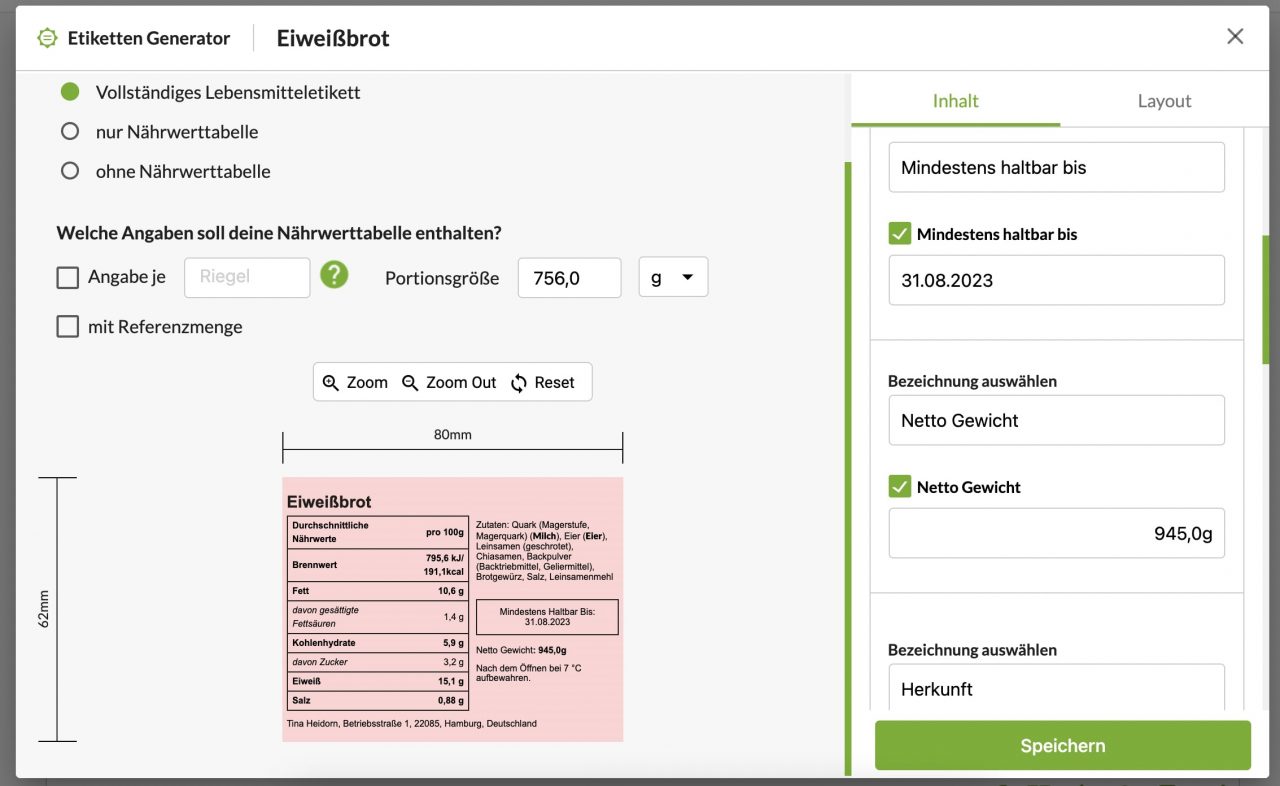Screen dimensions: 1280x786
Task: Select Vollständiges Lebensmitteletikett radio option
Action: tap(70, 92)
